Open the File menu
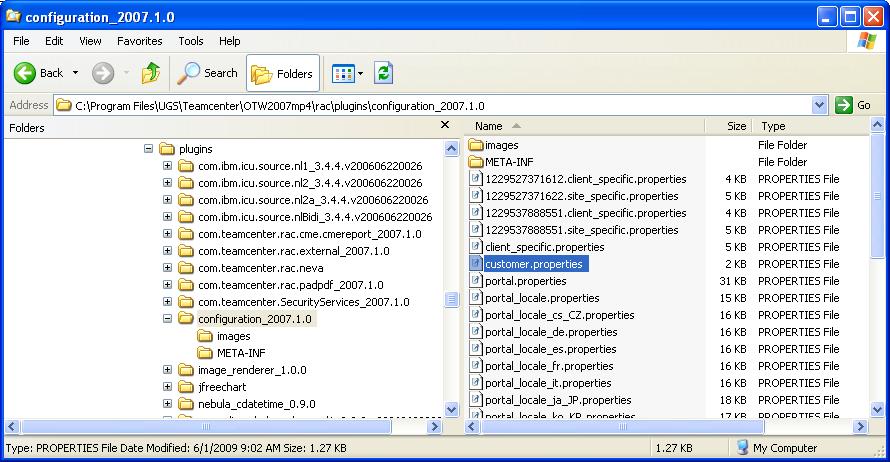The width and height of the screenshot is (890, 462). (21, 41)
